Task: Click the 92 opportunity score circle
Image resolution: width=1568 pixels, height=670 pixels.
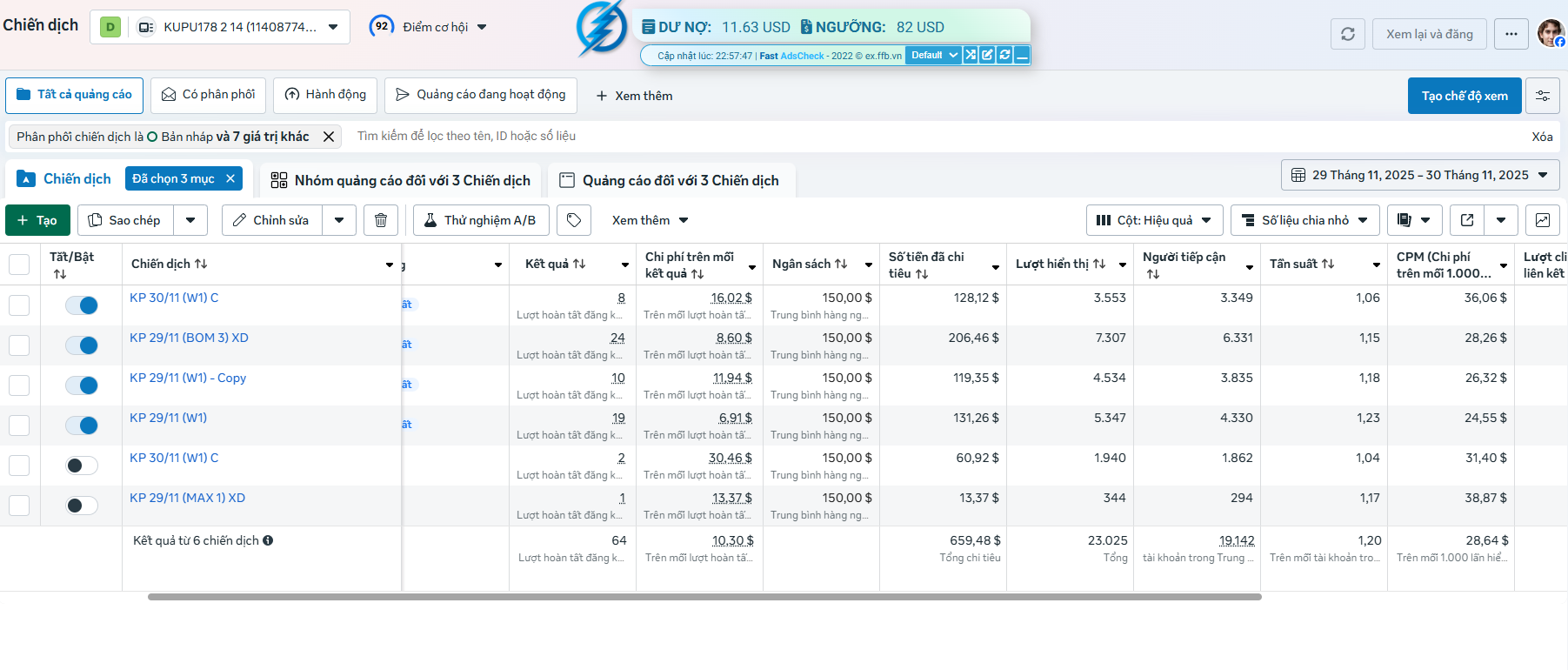Action: (x=382, y=26)
